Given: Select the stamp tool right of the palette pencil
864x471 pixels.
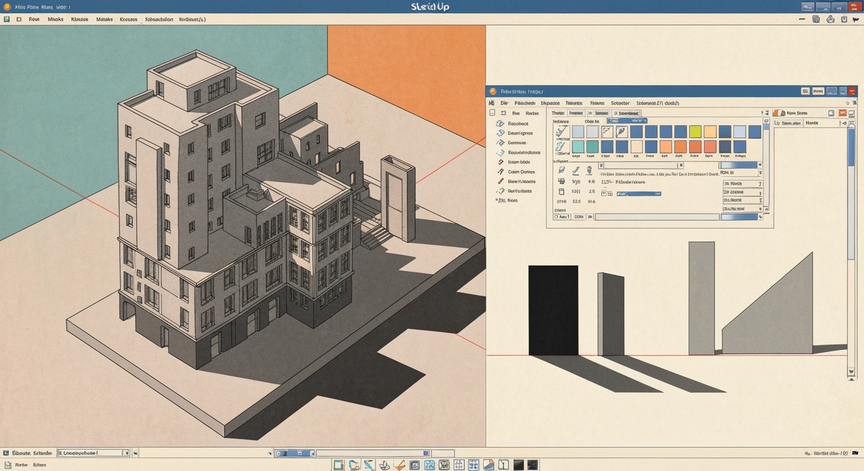Looking at the screenshot, I should [589, 170].
